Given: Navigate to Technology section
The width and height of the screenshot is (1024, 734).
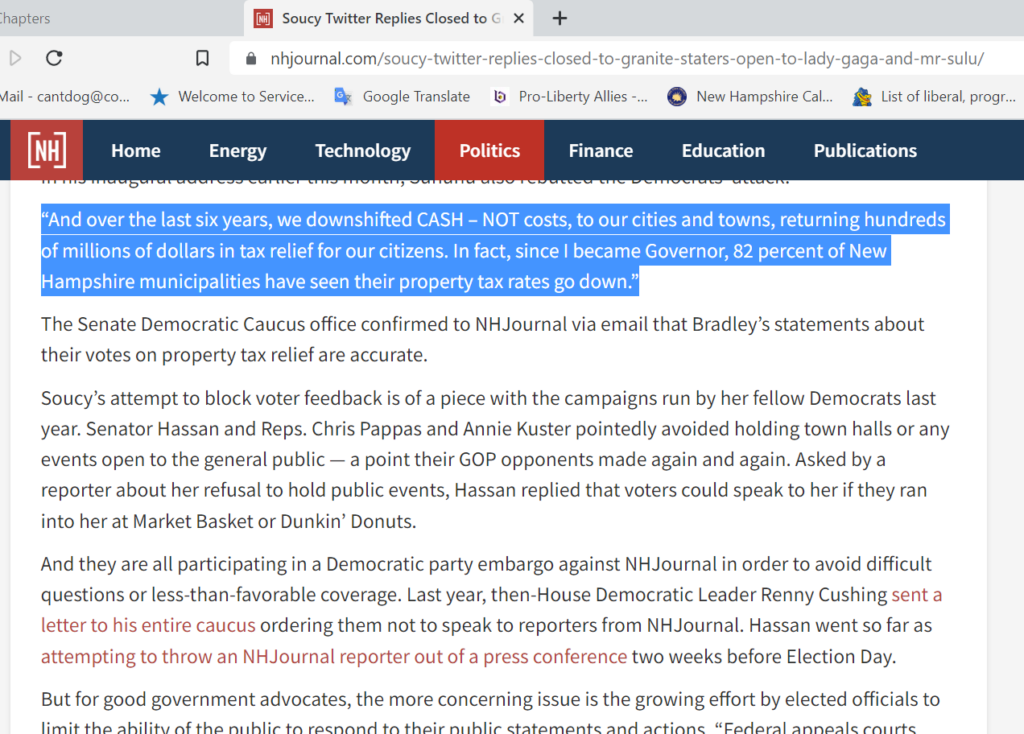Looking at the screenshot, I should 362,151.
